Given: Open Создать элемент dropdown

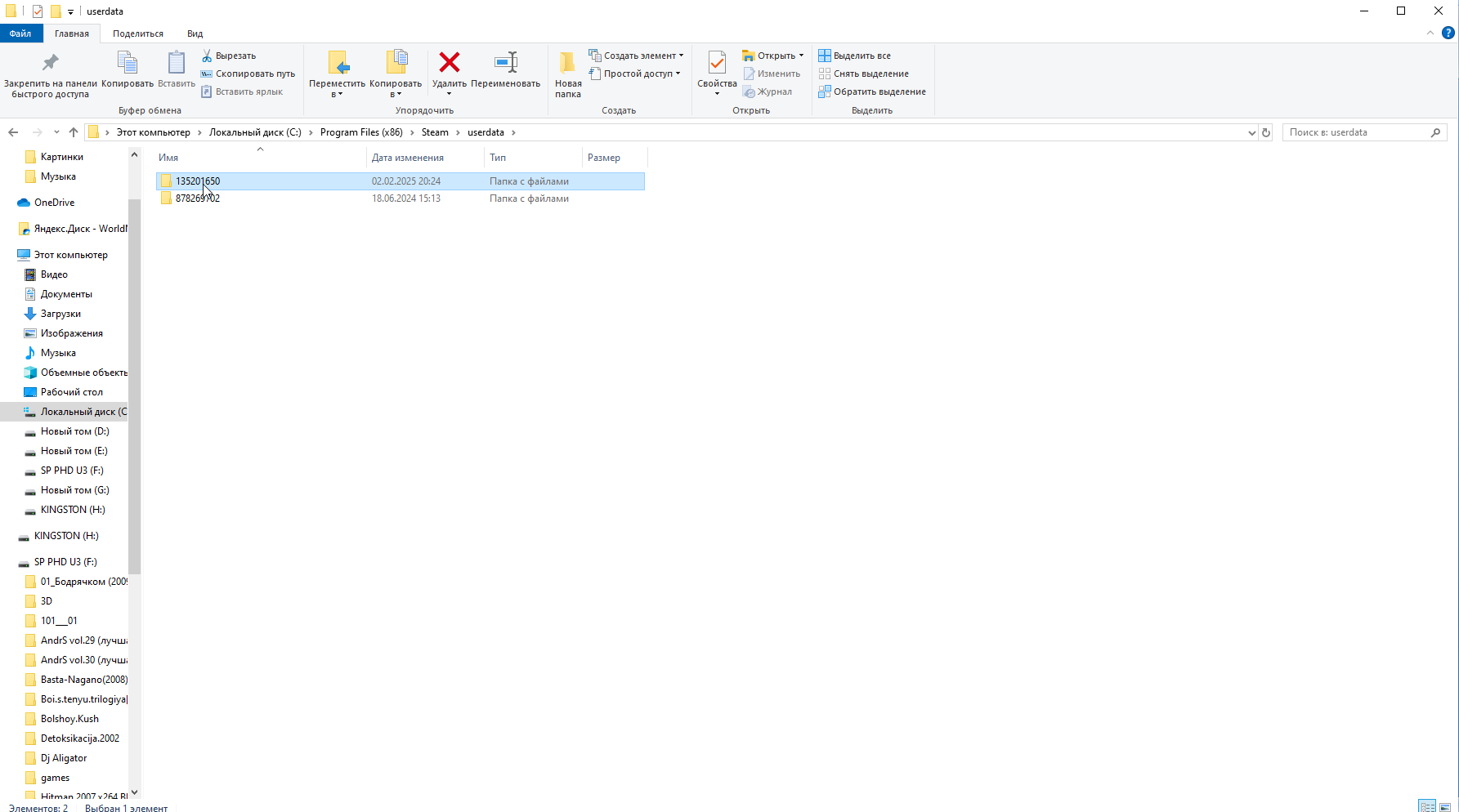Looking at the screenshot, I should 637,56.
